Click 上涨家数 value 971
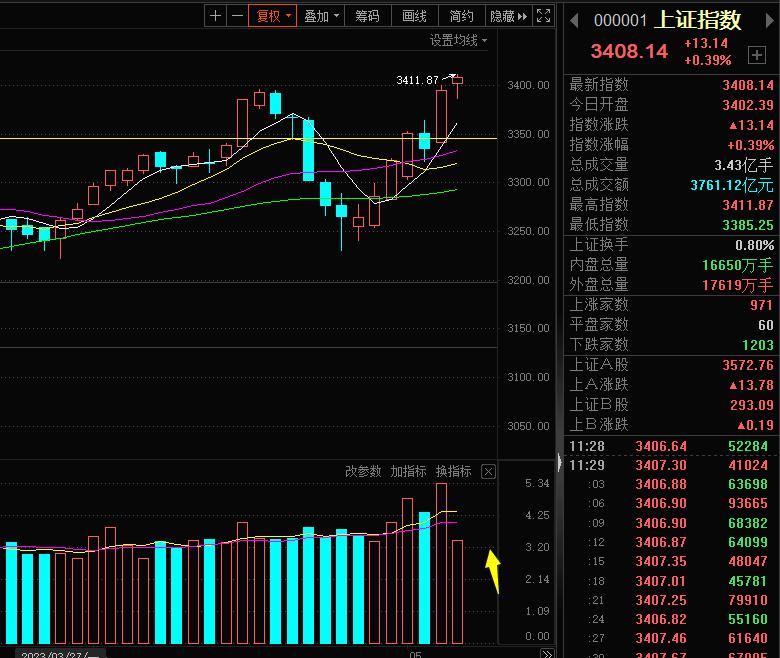 pyautogui.click(x=762, y=305)
